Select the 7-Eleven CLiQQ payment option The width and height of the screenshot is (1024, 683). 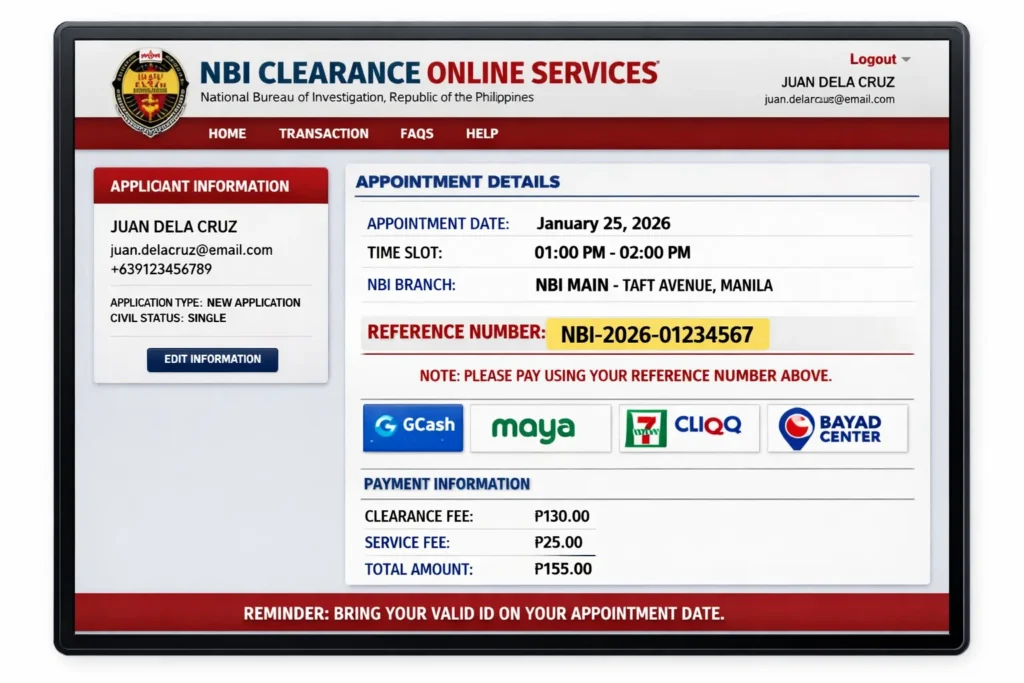point(688,427)
